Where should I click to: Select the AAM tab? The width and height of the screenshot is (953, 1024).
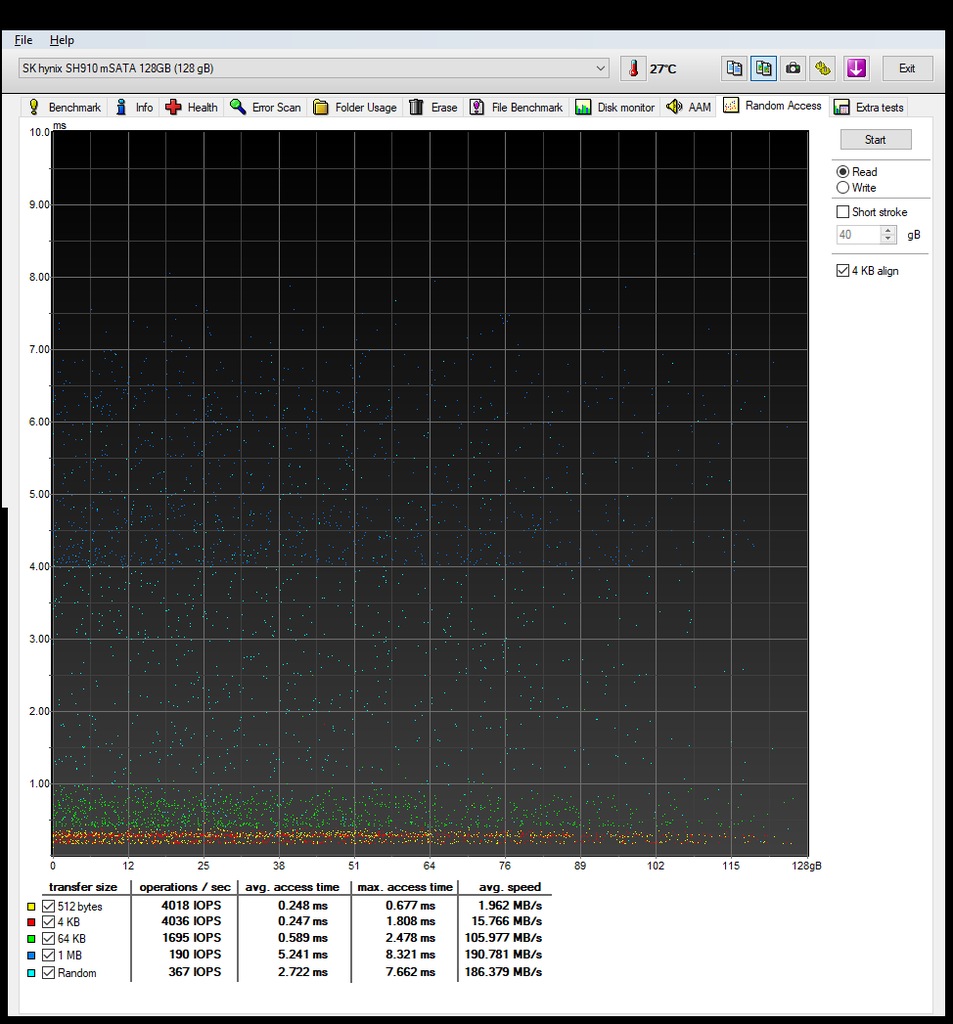[688, 107]
